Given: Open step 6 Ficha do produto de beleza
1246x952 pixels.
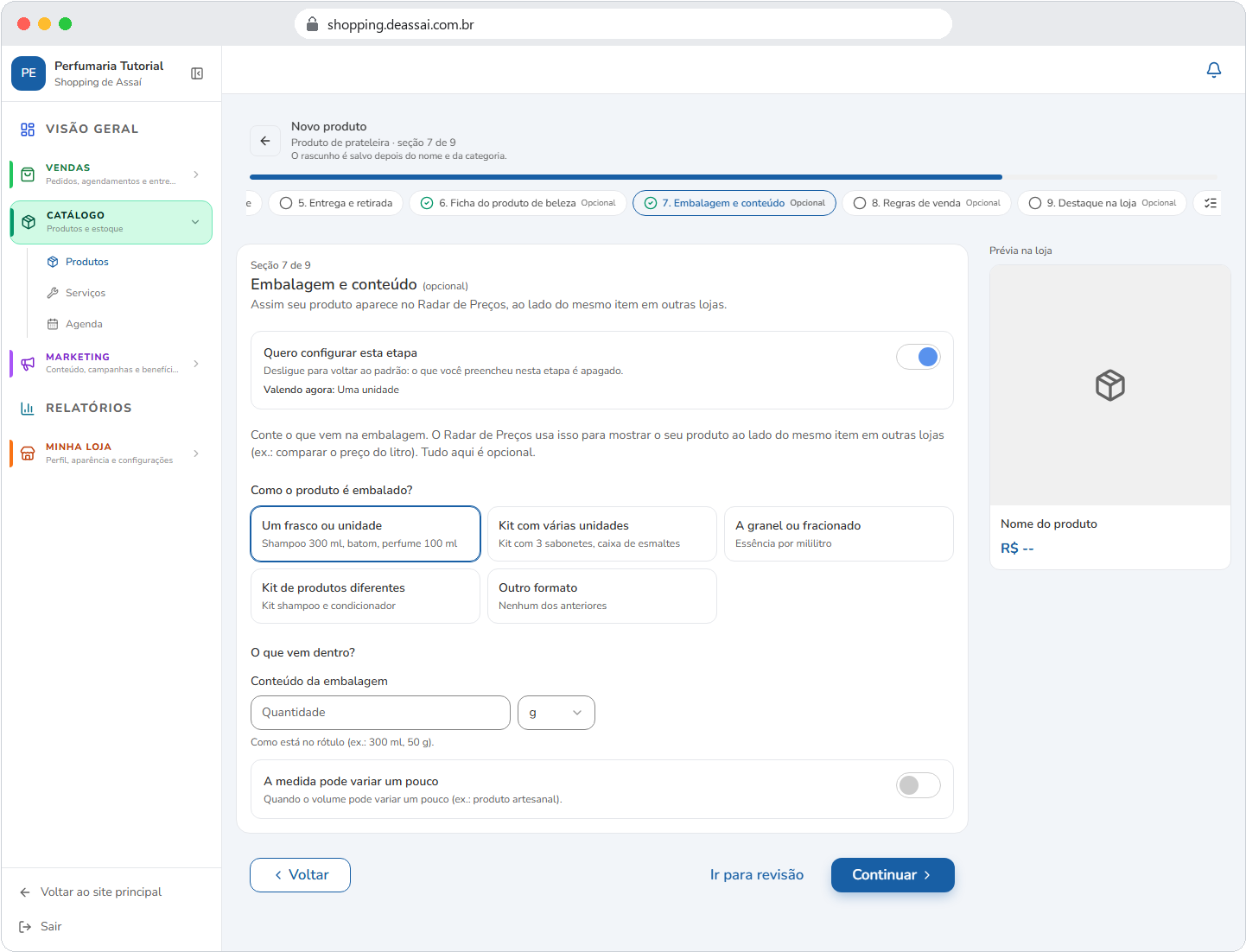Looking at the screenshot, I should [518, 203].
